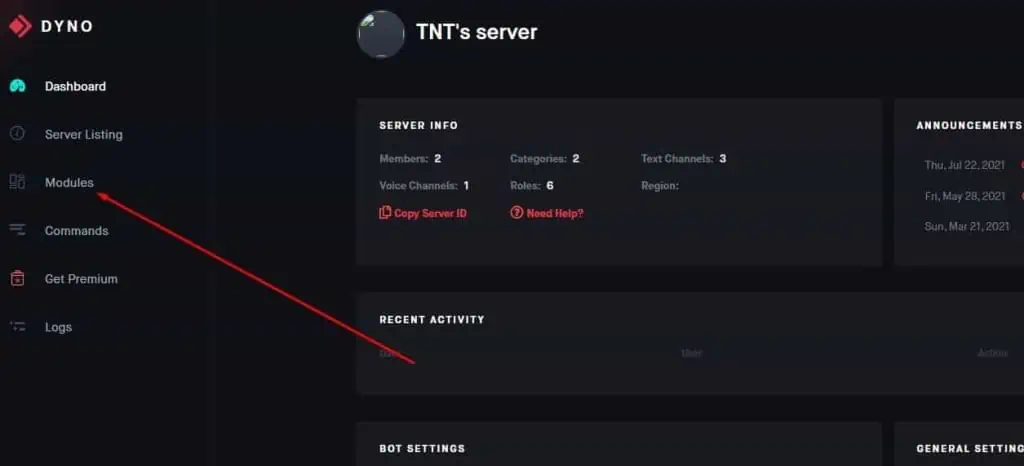Click the Commands list icon
This screenshot has height=466, width=1024.
coord(18,230)
